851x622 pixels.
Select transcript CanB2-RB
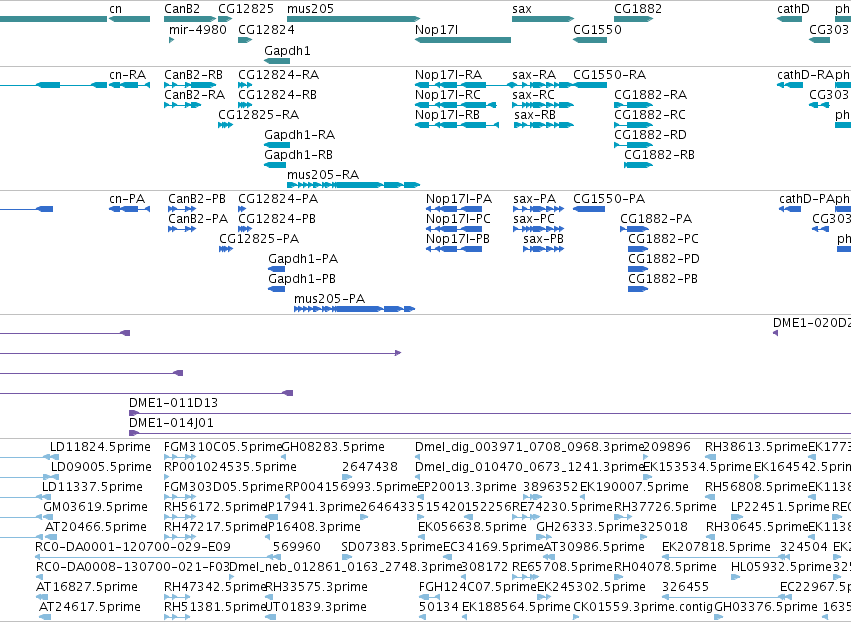pos(193,75)
